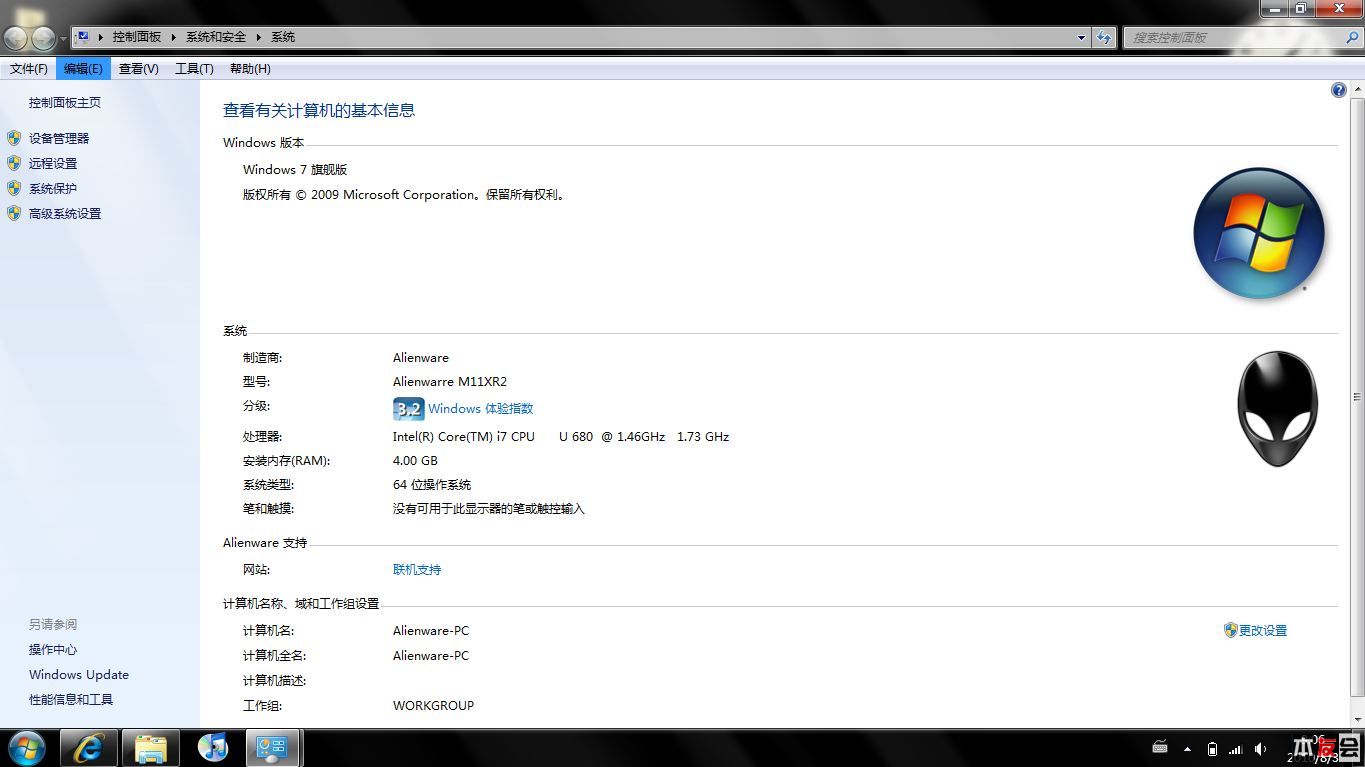Open the Windows 体验指数 link
The width and height of the screenshot is (1365, 767).
click(x=481, y=409)
